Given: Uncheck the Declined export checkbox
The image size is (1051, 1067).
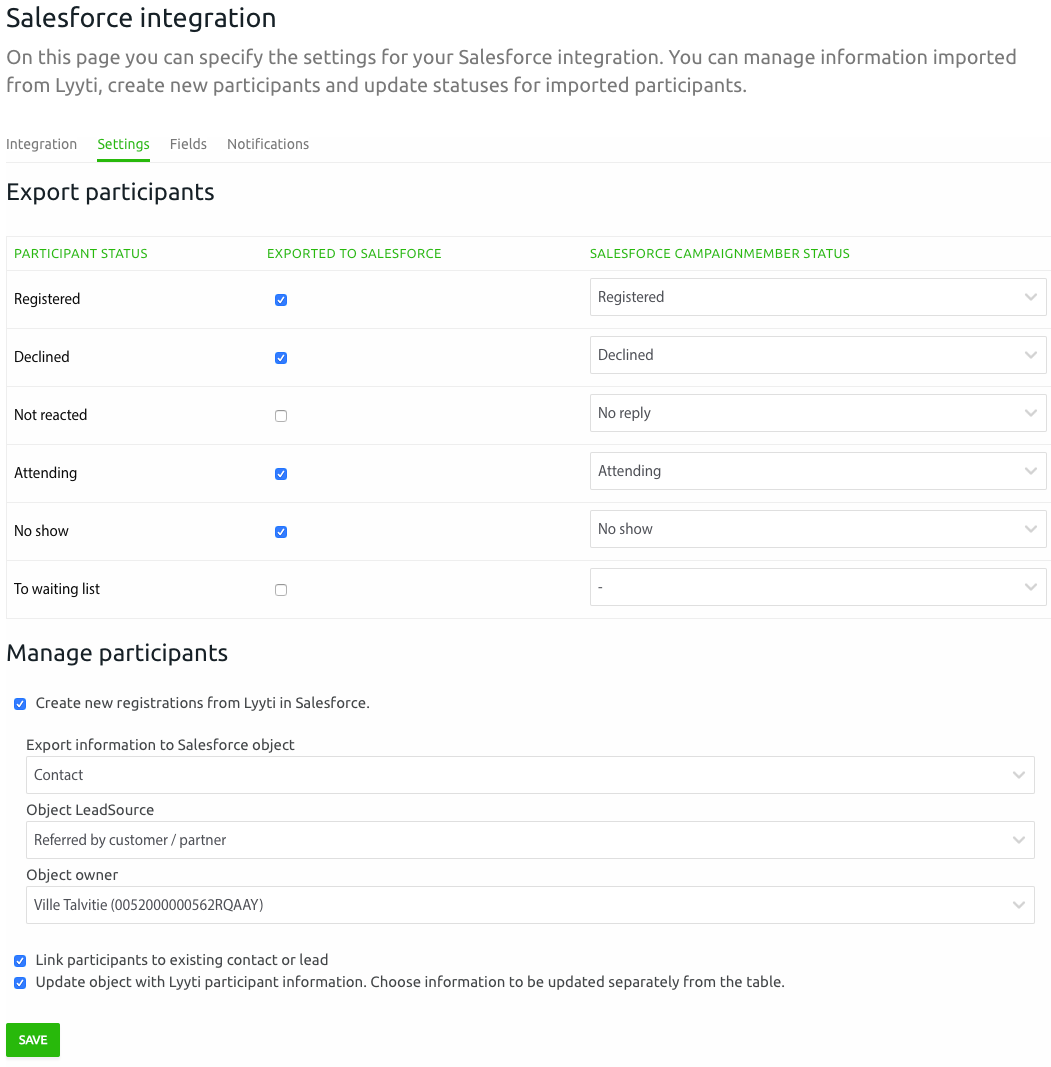Looking at the screenshot, I should 281,358.
